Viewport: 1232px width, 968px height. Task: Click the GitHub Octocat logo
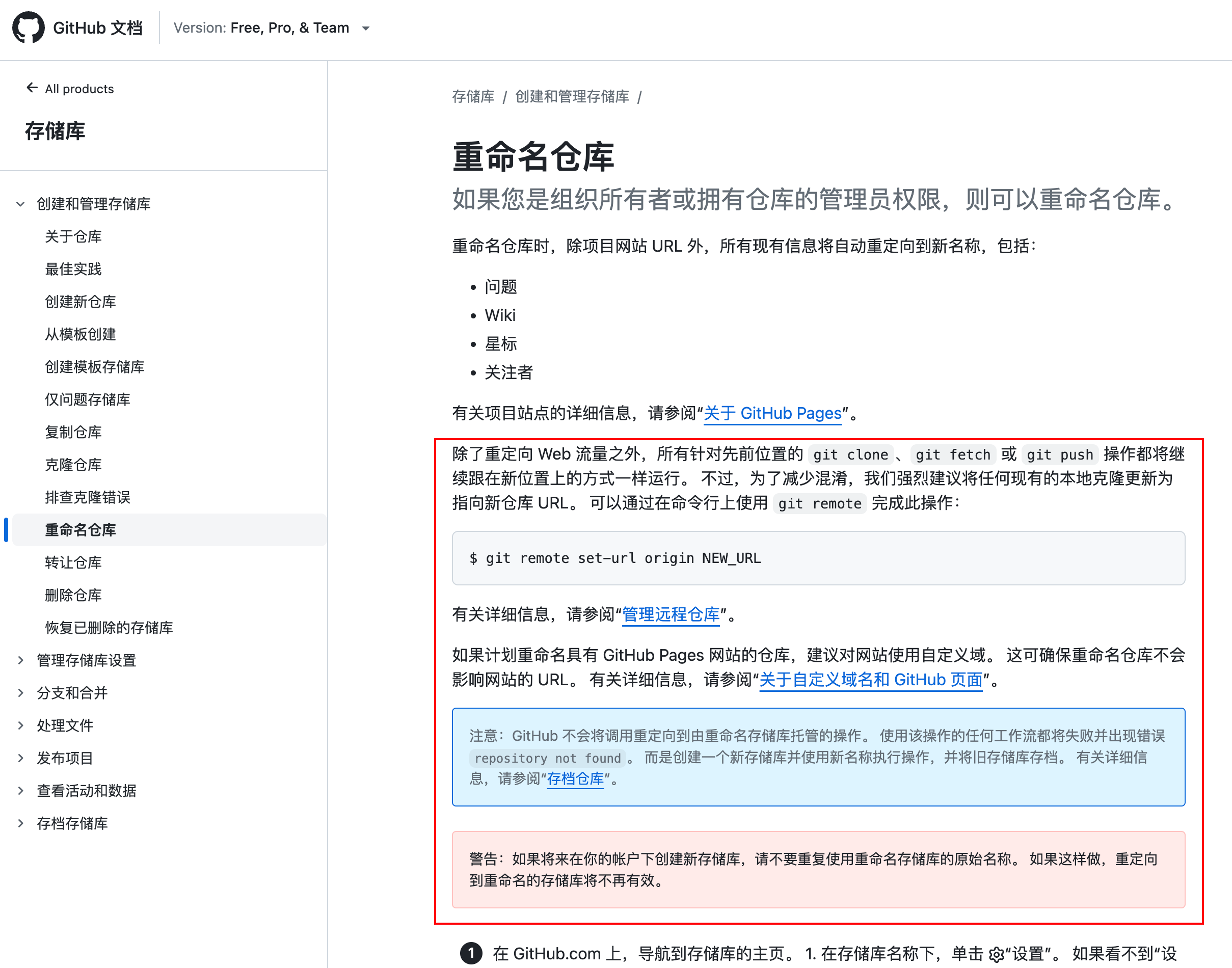coord(29,27)
